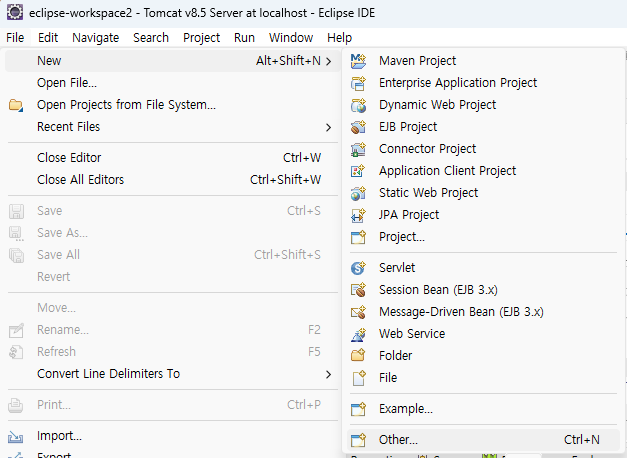This screenshot has height=458, width=627.
Task: Click the Eclipse logo in the title bar
Action: (15, 12)
